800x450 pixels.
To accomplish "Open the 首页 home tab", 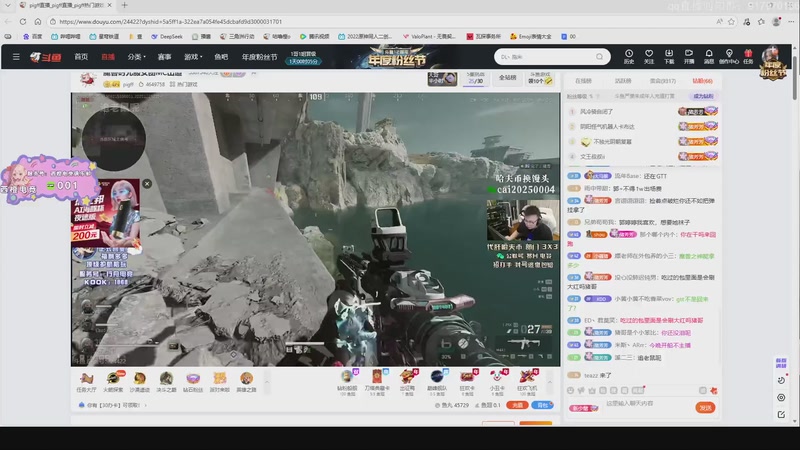I will point(81,57).
